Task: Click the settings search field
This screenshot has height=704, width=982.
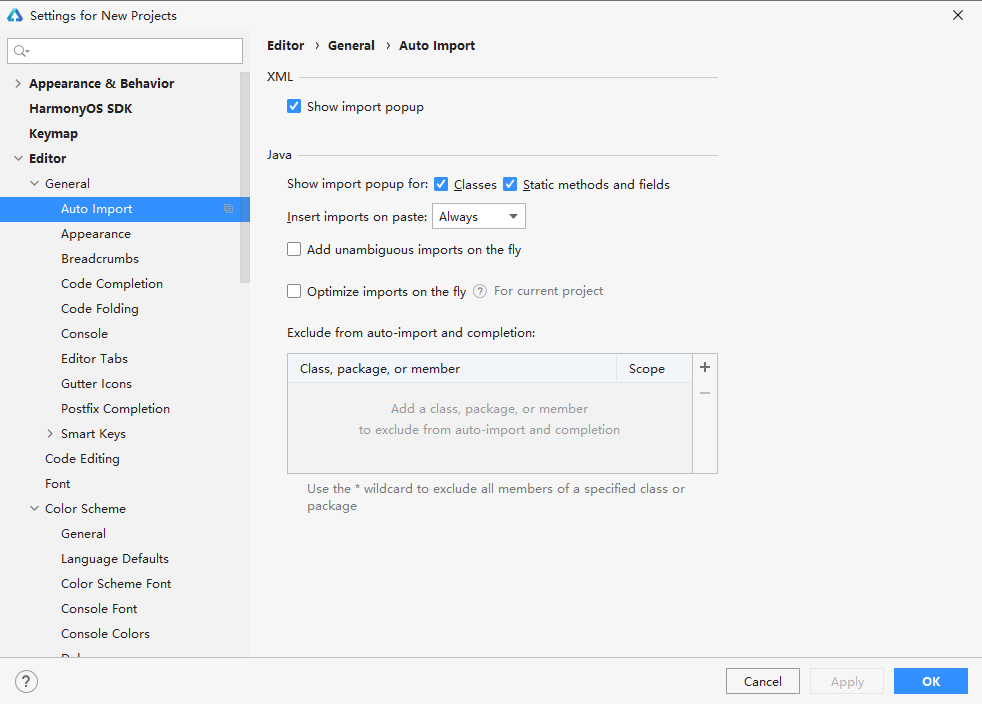Action: pos(125,51)
